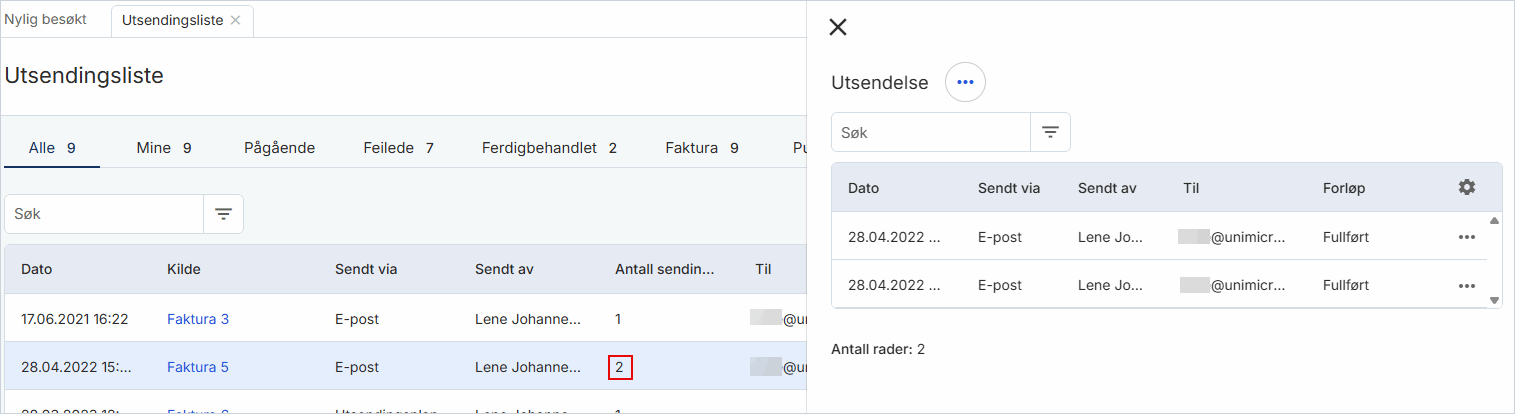Image resolution: width=1515 pixels, height=414 pixels.
Task: Sort by Sendt av in main list
Action: pos(503,269)
